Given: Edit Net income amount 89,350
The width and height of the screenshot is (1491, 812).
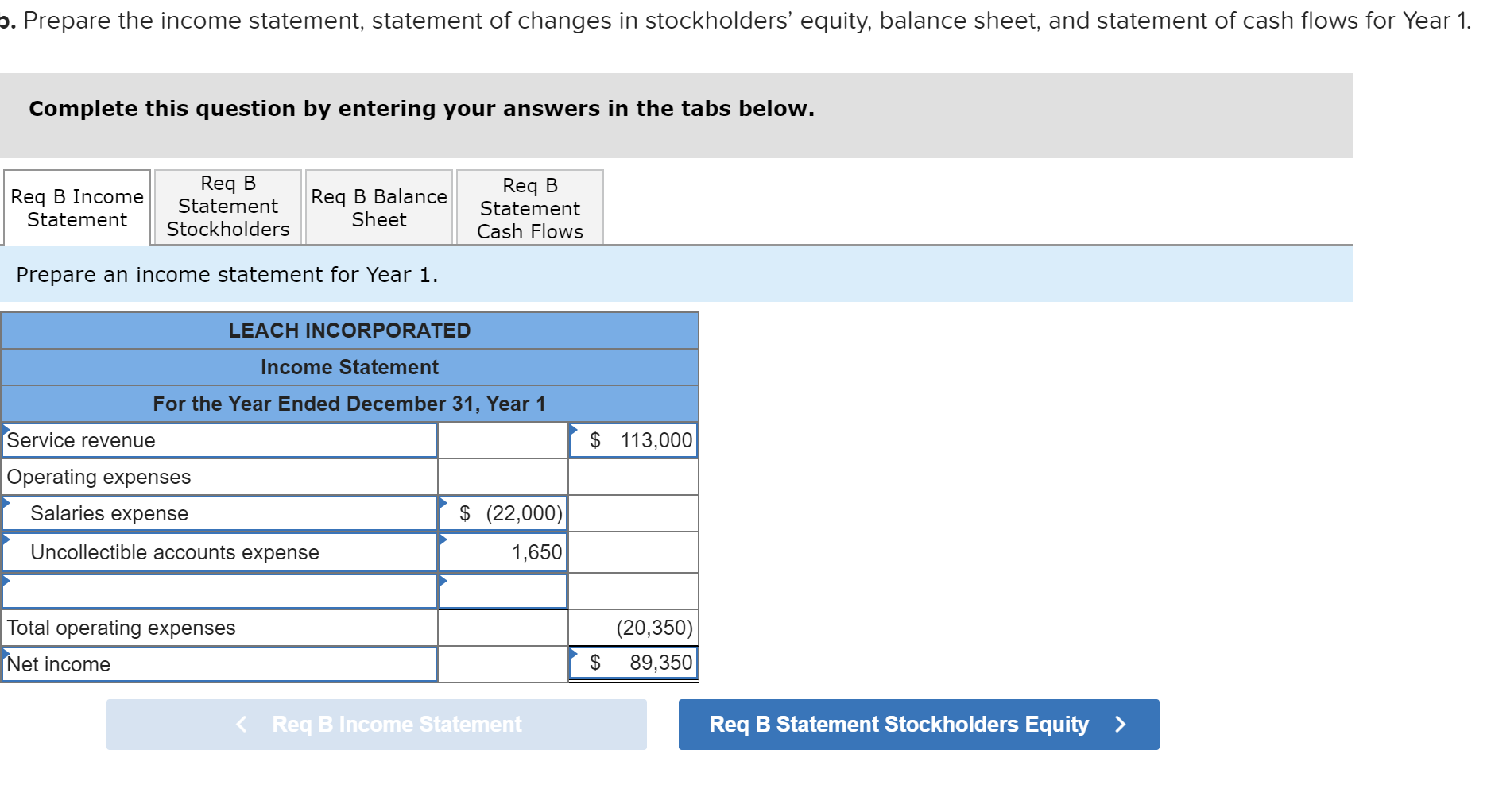Looking at the screenshot, I should (633, 663).
